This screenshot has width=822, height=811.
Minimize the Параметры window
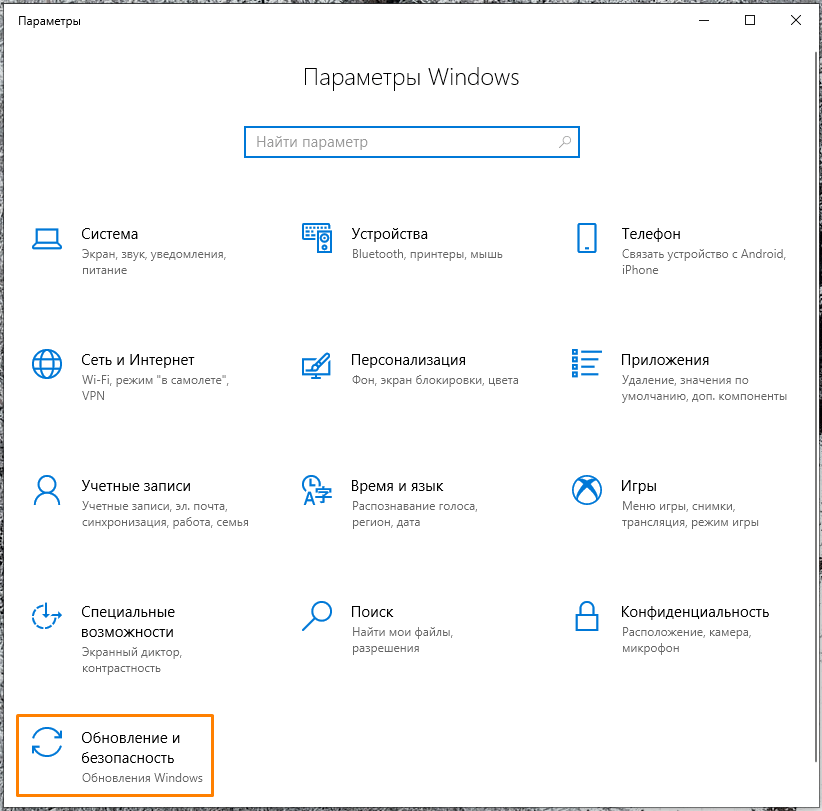coord(704,20)
